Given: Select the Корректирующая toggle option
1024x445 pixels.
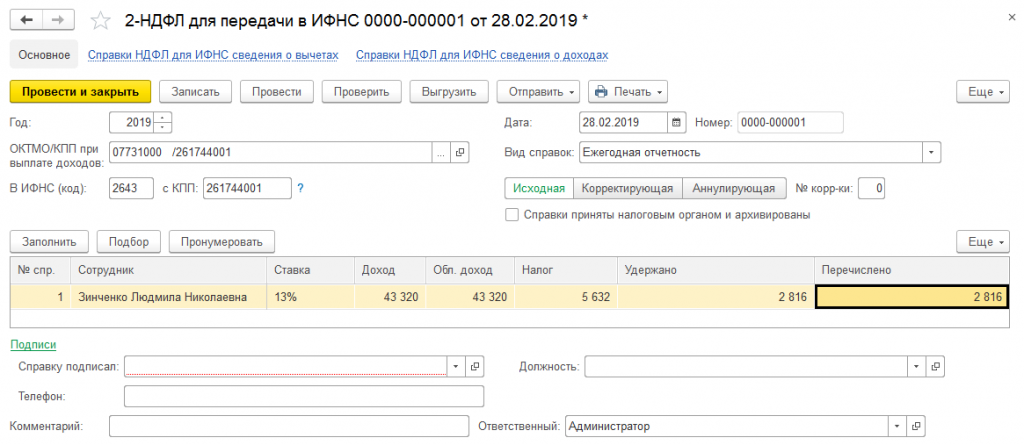Looking at the screenshot, I should [629, 188].
